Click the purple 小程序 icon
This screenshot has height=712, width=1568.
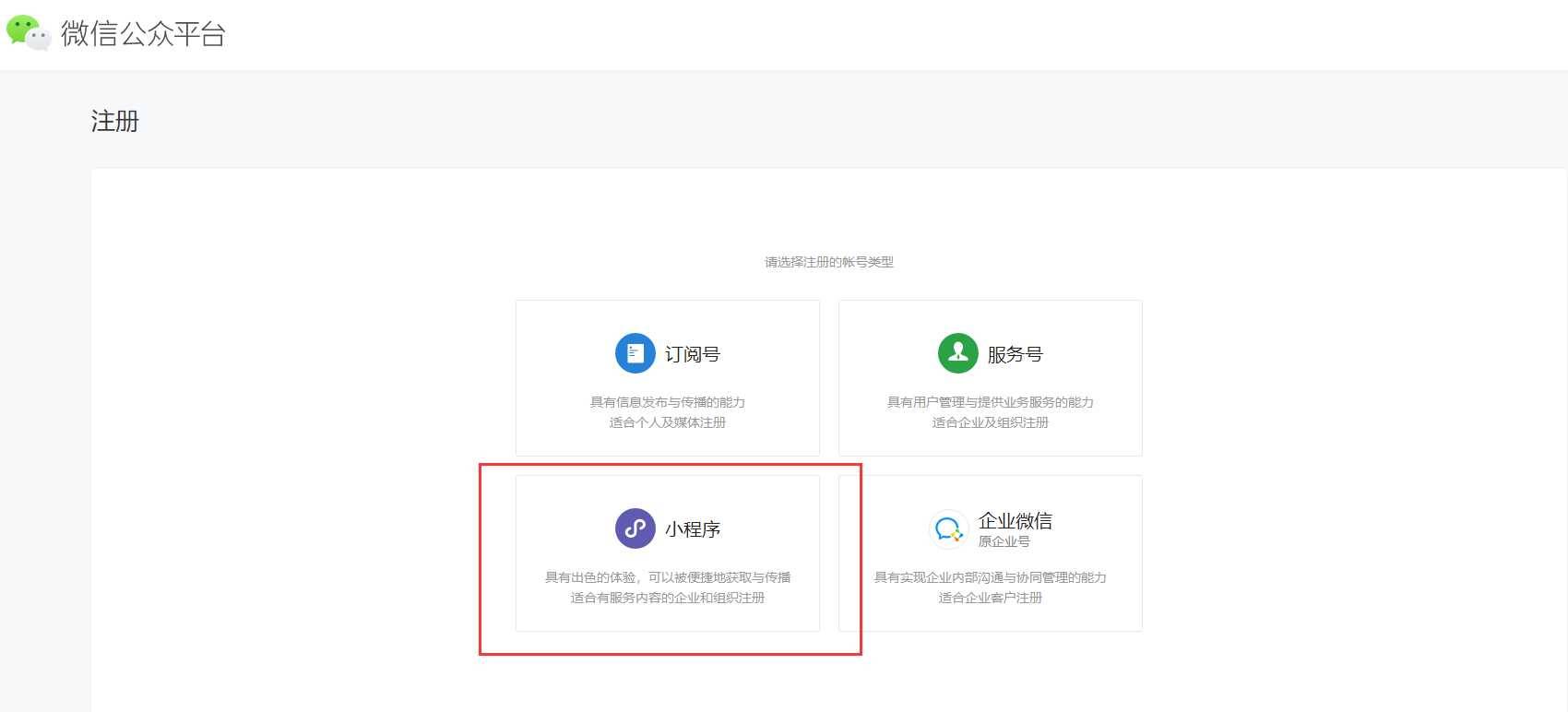[x=636, y=528]
